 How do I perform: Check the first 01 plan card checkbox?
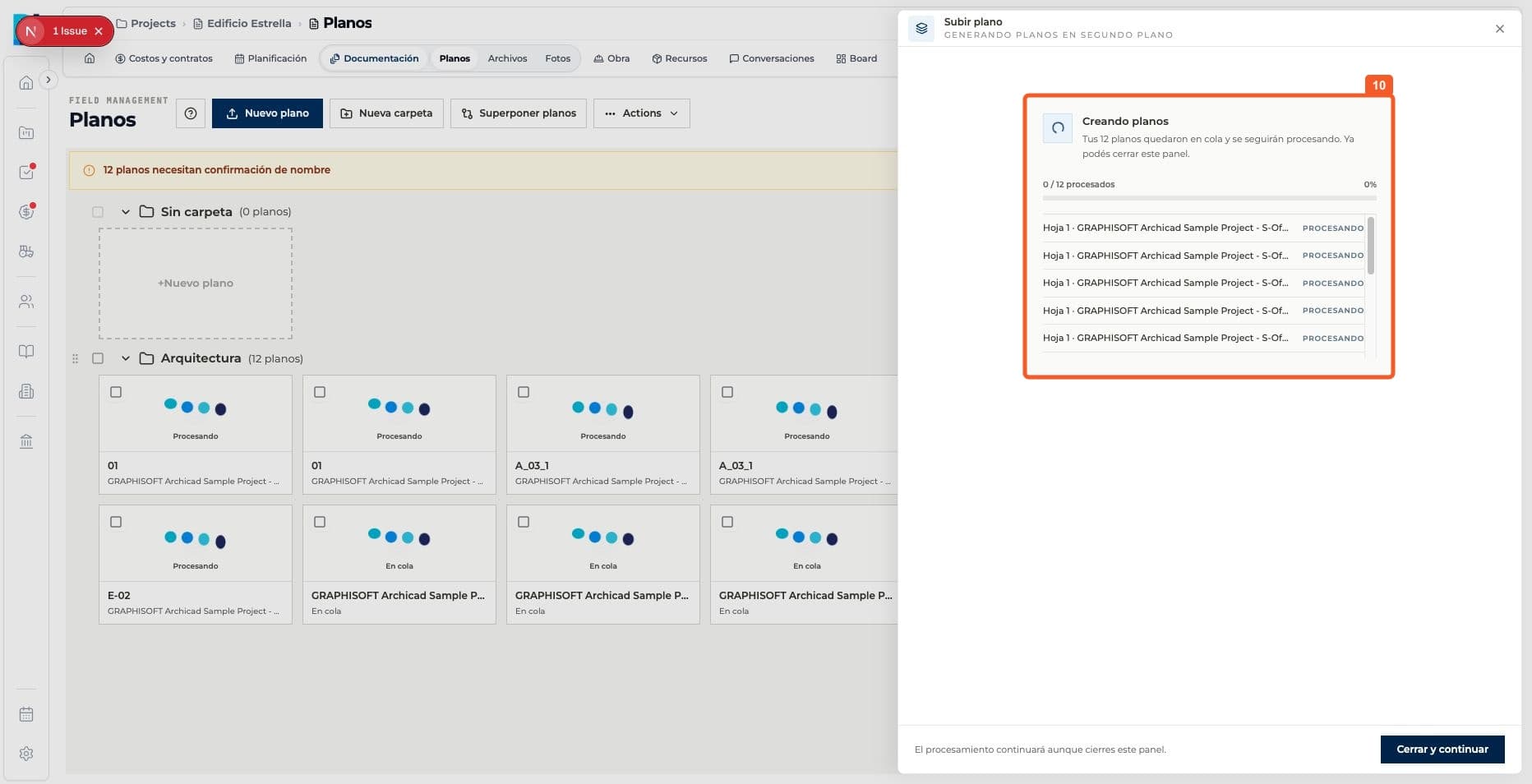click(116, 392)
